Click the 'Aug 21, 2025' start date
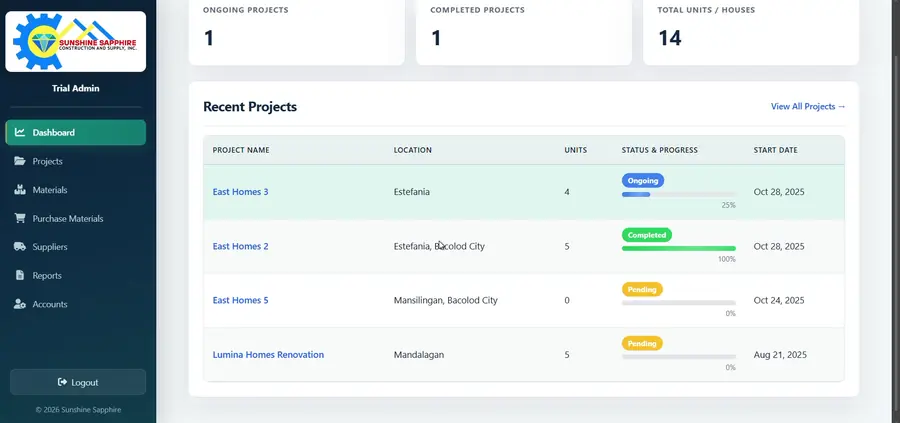The image size is (900, 423). point(780,355)
